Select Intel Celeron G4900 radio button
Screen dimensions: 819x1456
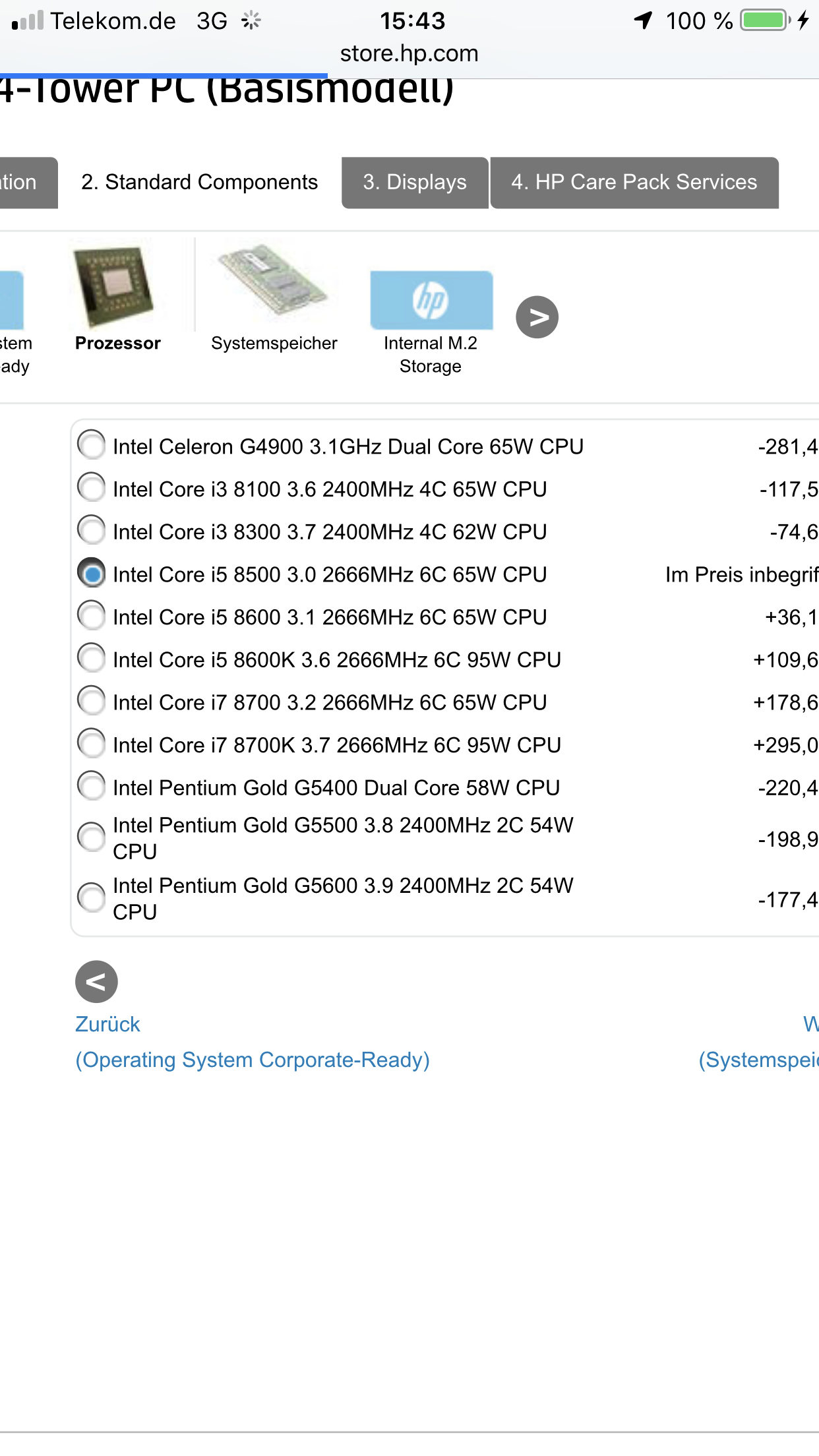point(92,445)
